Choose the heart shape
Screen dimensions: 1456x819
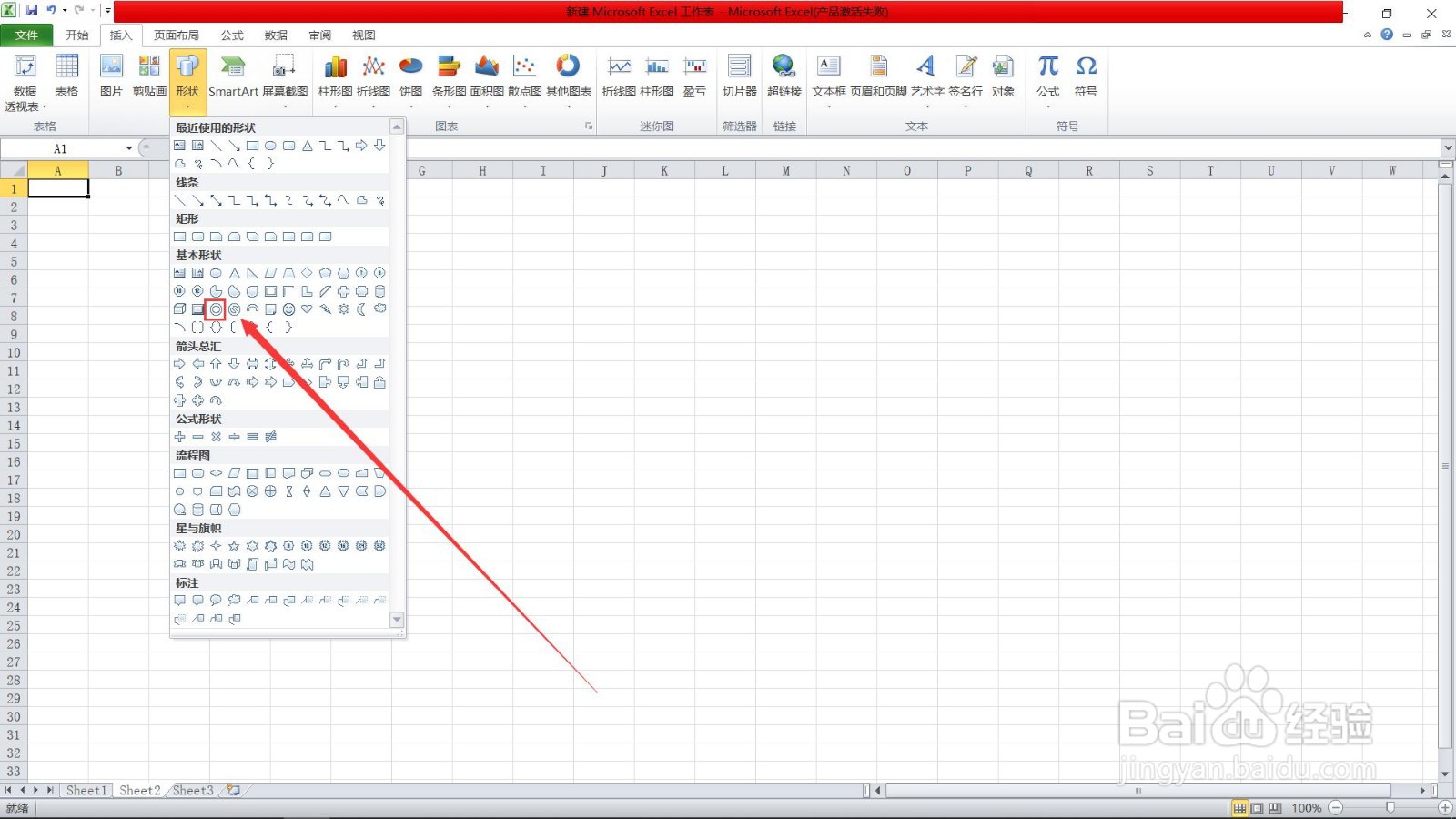[307, 309]
